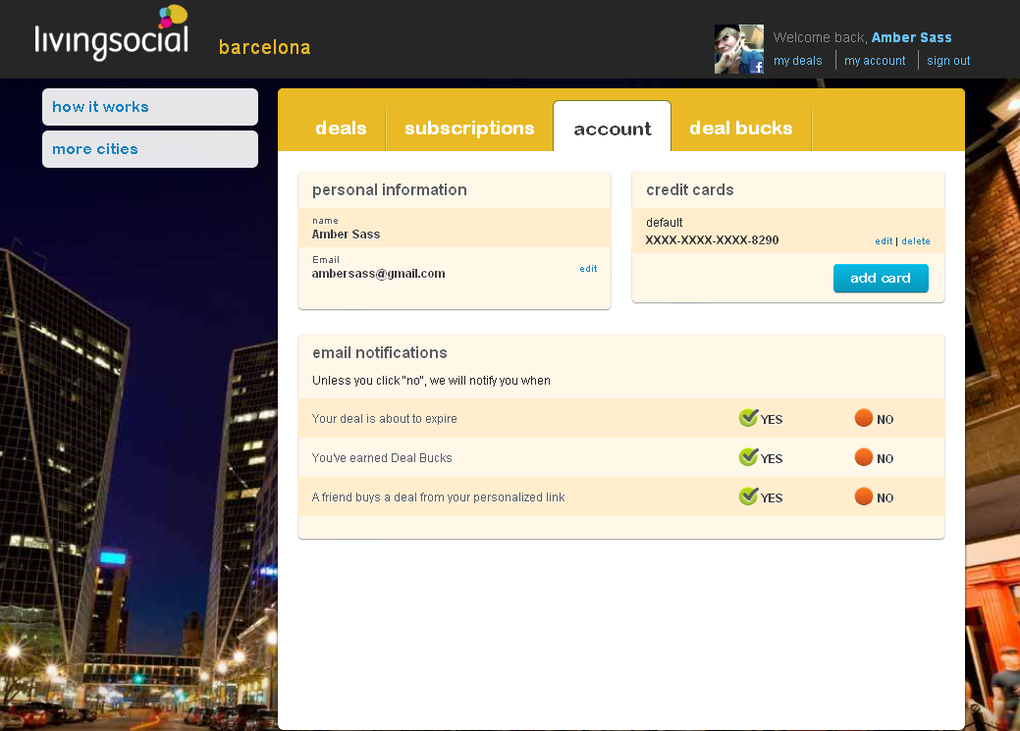Viewport: 1020px width, 731px height.
Task: Switch to the deals tab
Action: click(341, 128)
